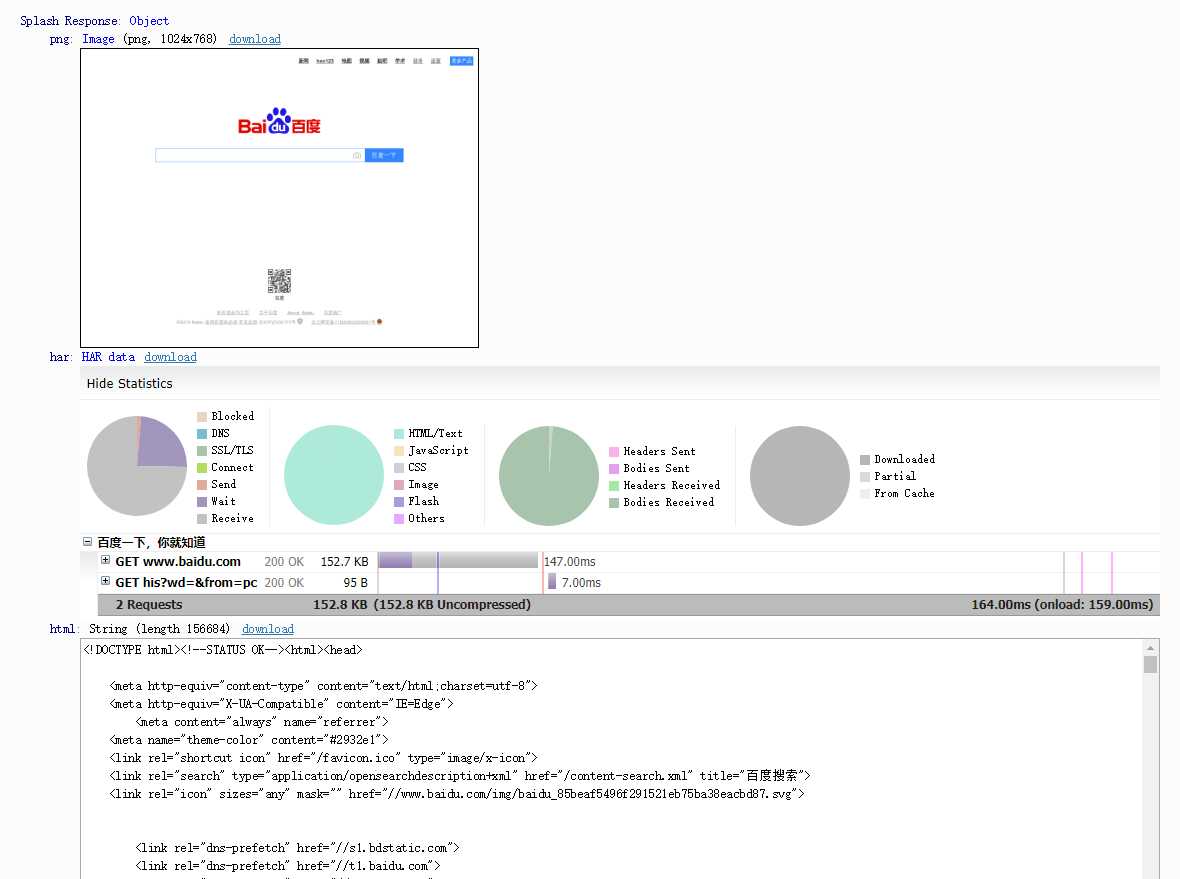Click the Bodies Received legend swatch
This screenshot has height=879, width=1180.
point(614,503)
